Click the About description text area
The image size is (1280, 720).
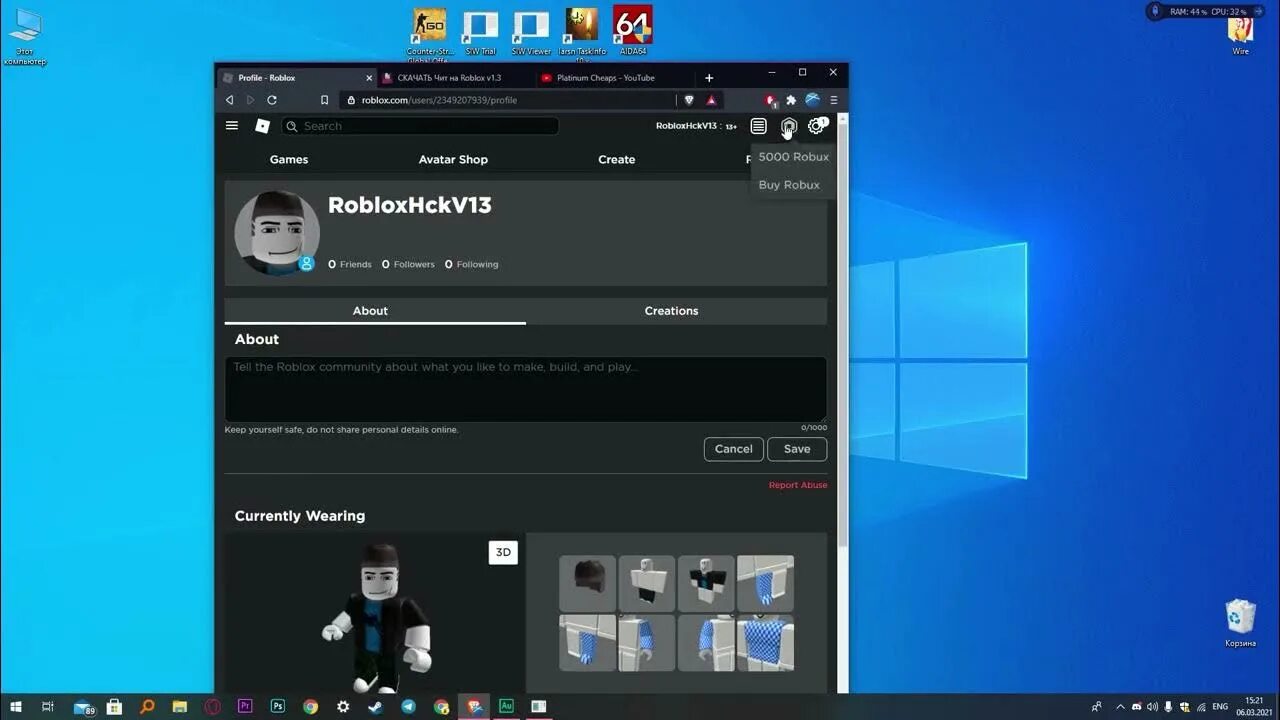[x=526, y=389]
